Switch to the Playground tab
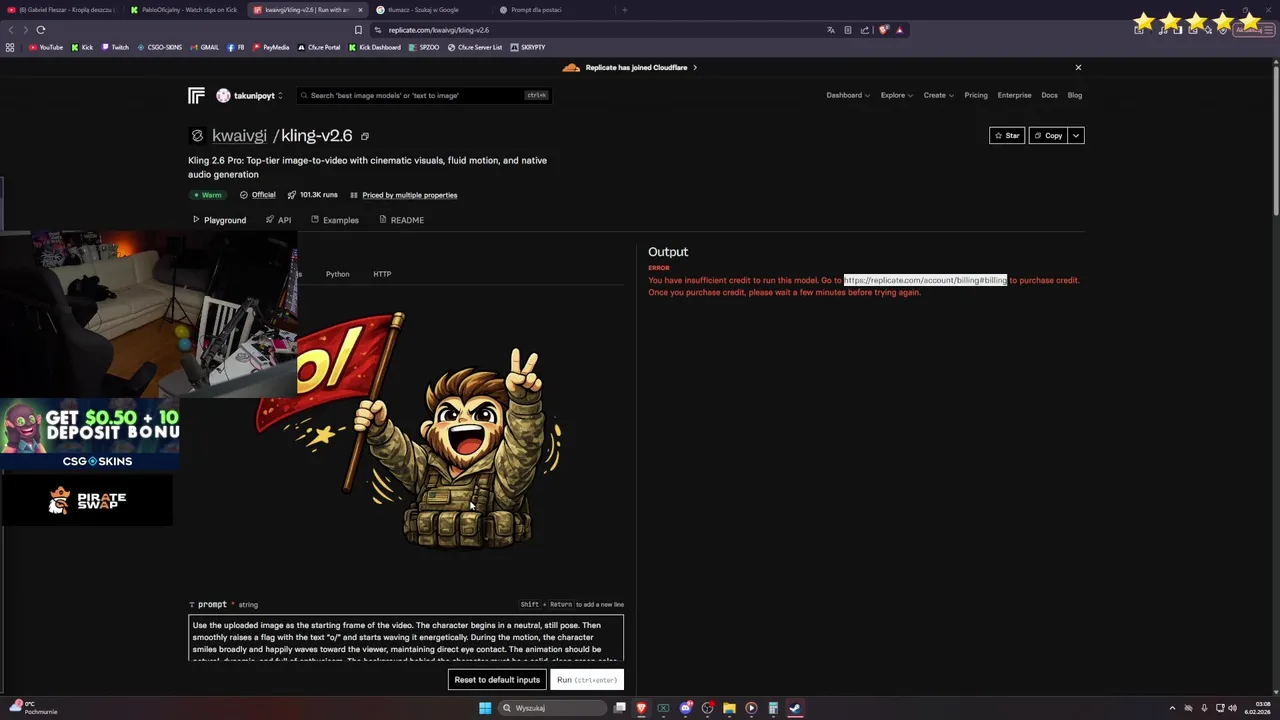Screen dimensions: 1280x720 click(219, 220)
